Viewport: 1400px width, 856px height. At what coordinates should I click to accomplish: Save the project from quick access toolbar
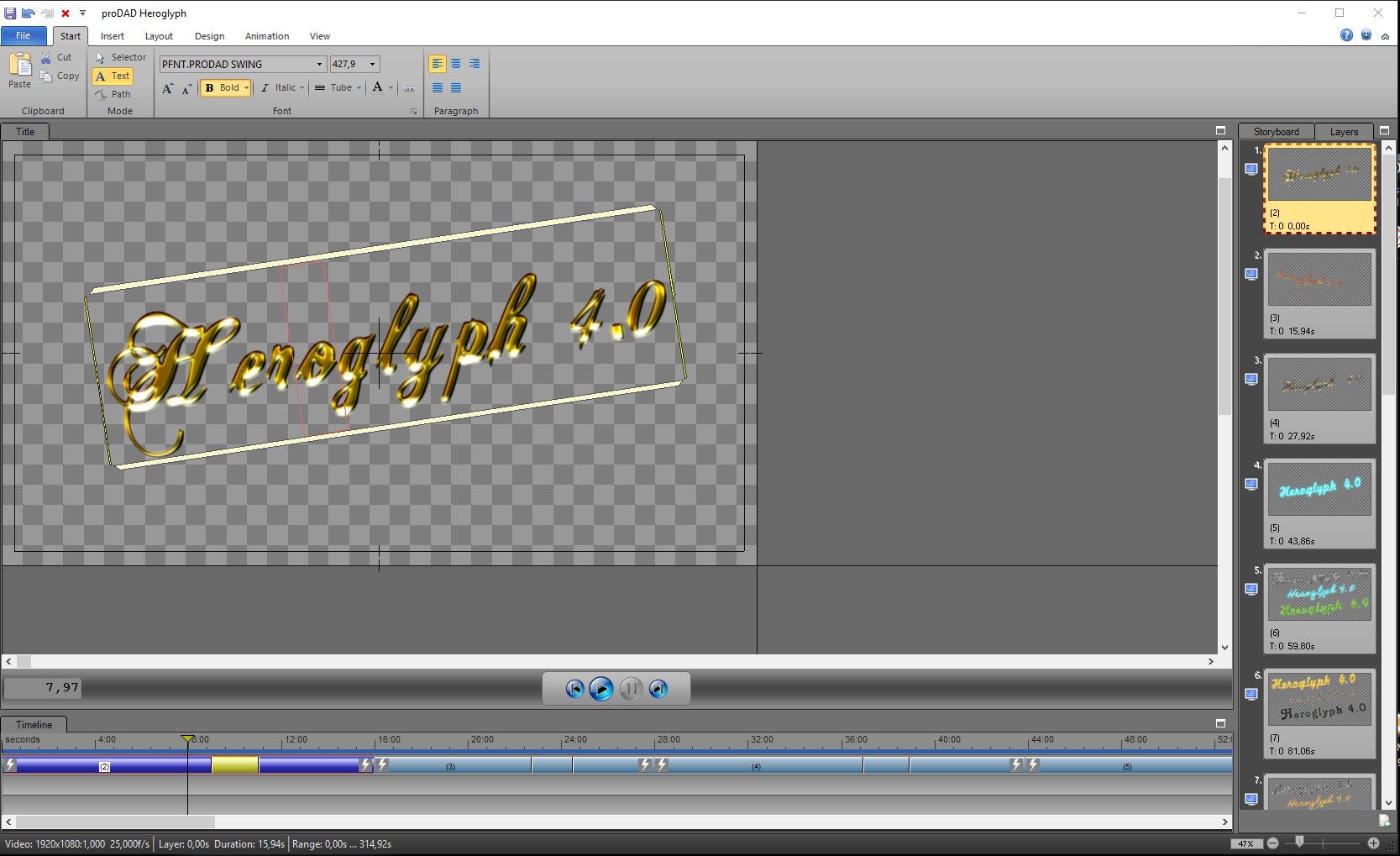click(x=10, y=13)
